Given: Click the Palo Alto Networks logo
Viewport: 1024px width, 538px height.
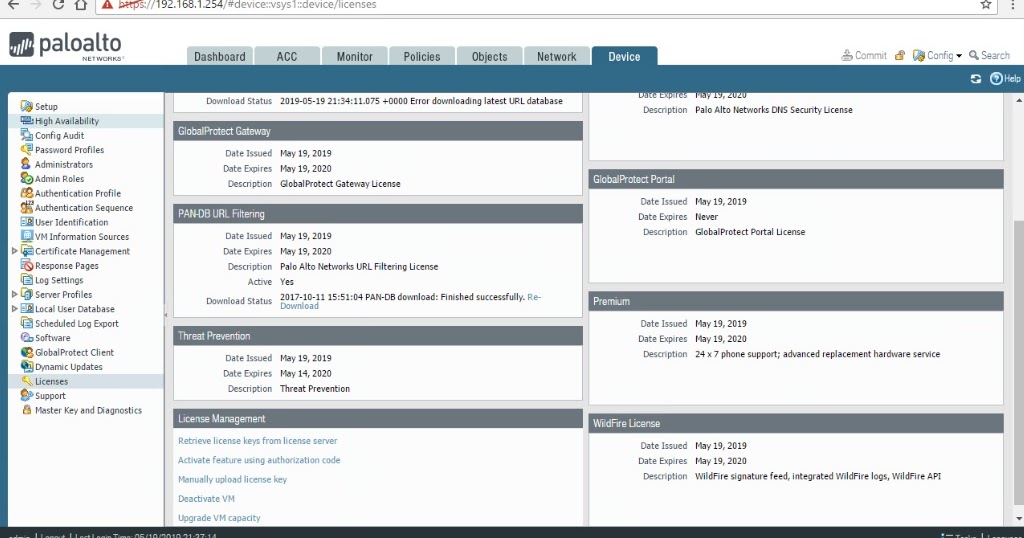Looking at the screenshot, I should (x=65, y=46).
